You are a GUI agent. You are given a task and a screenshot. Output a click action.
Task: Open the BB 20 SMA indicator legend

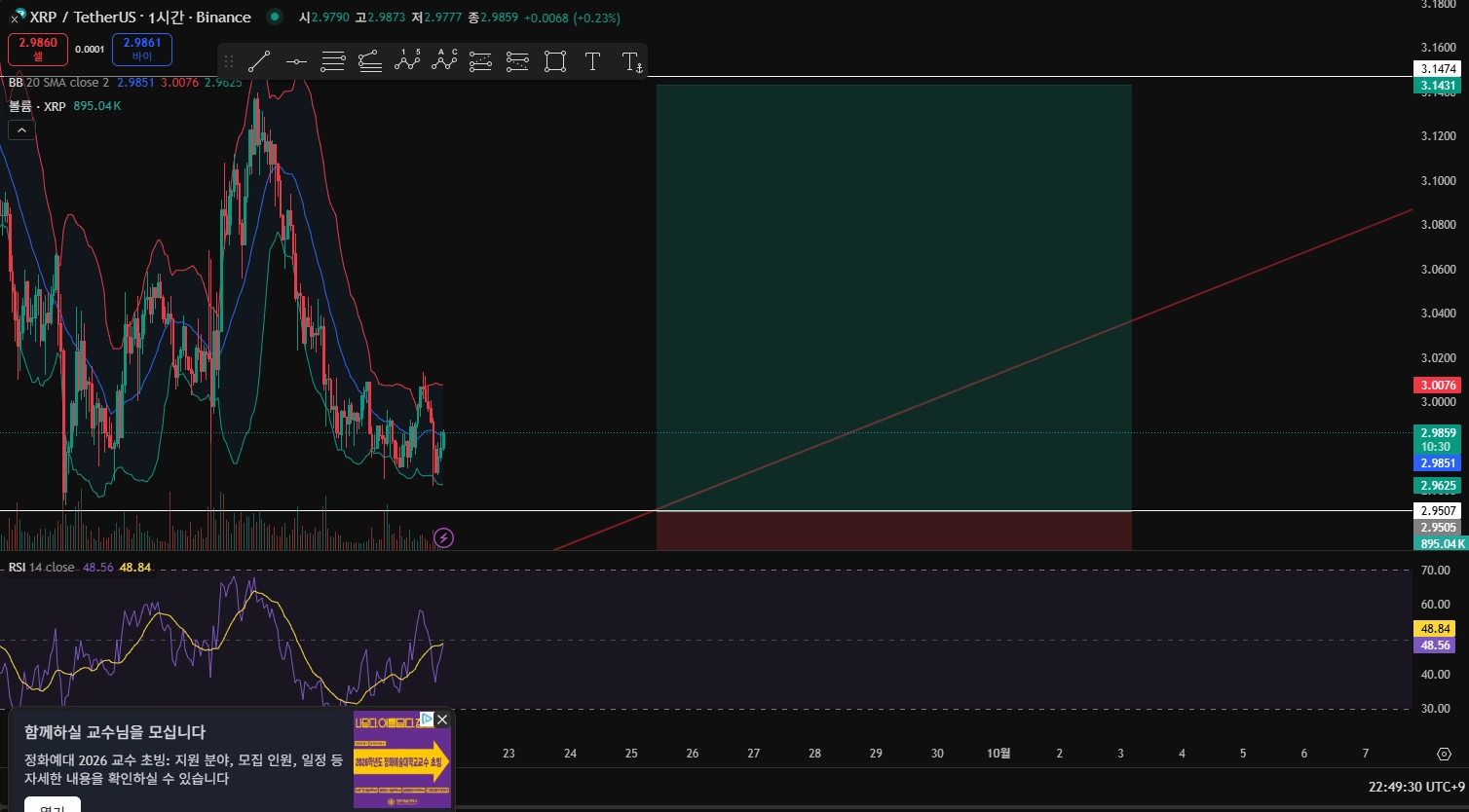pos(58,83)
